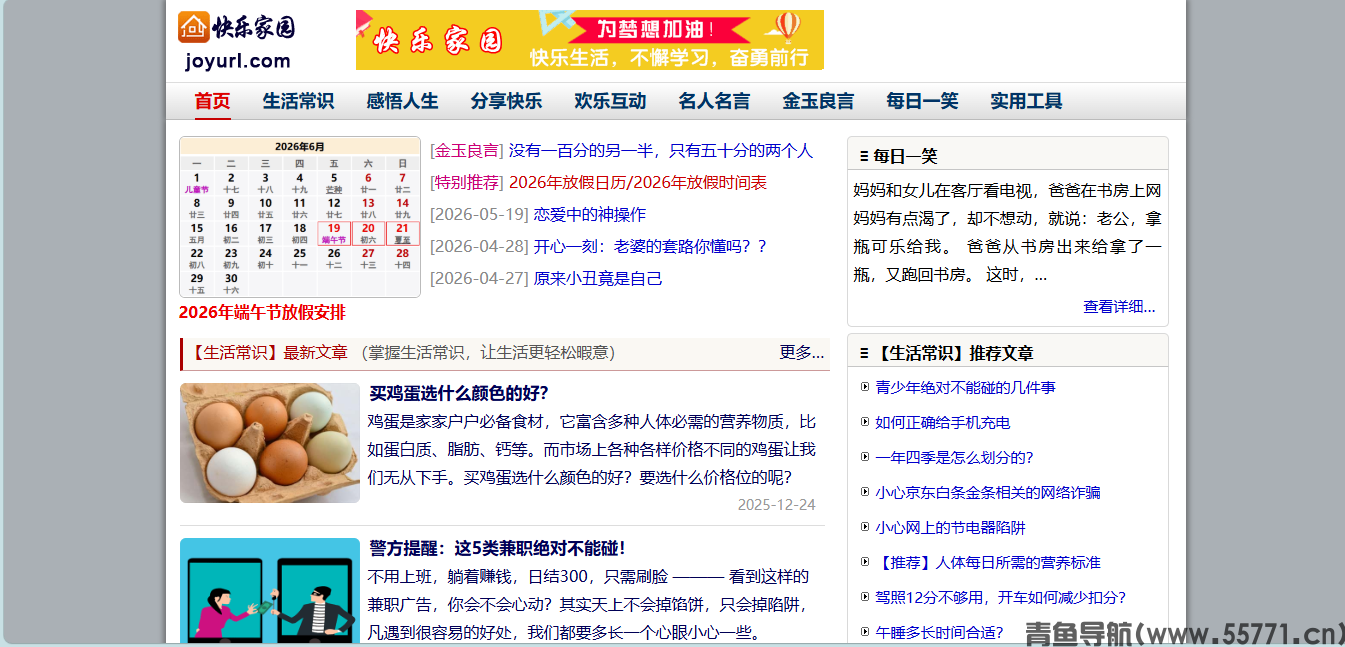Open 原来小丑竟是自己 article

click(x=598, y=279)
